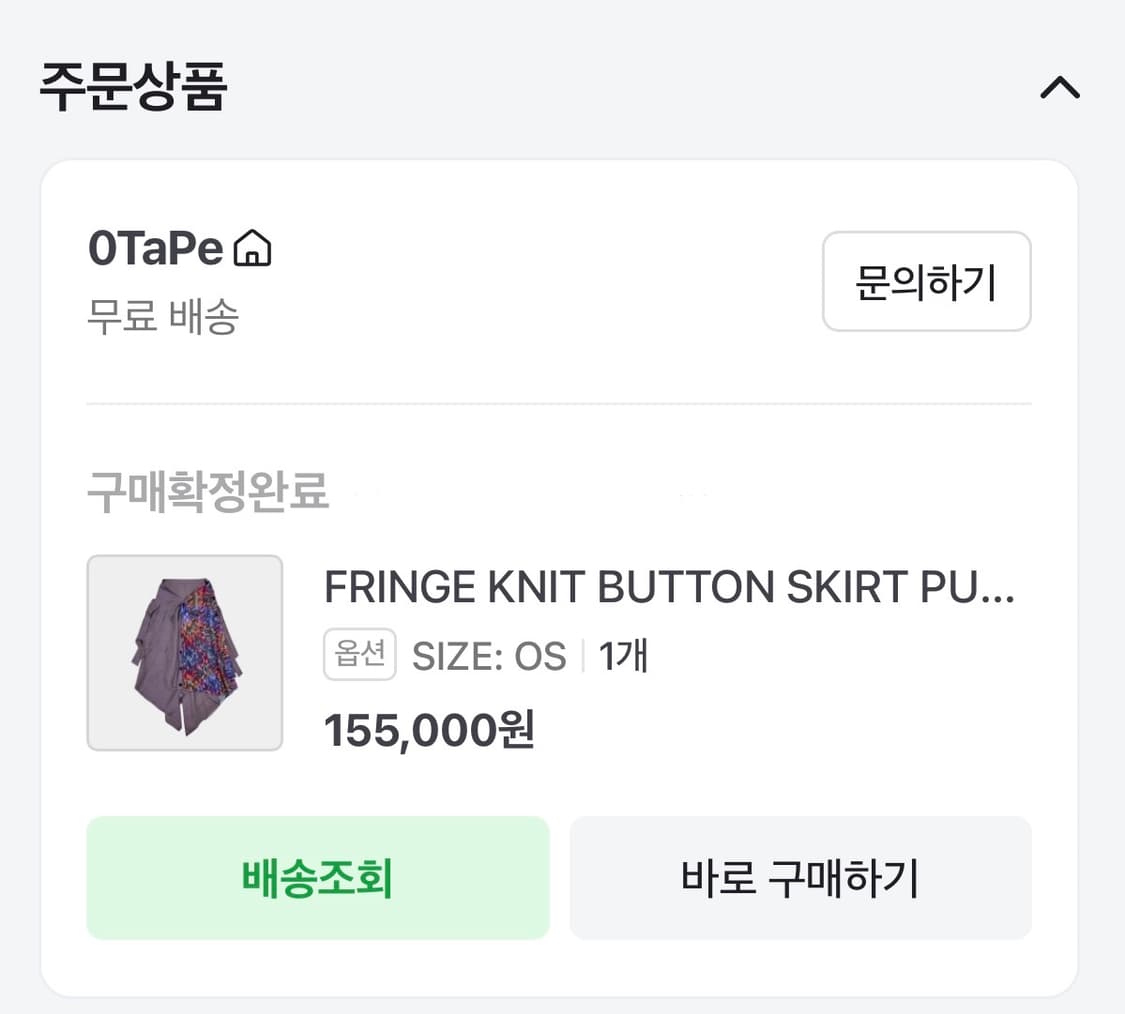Click the truncated ellipsis of the product title
This screenshot has height=1014, width=1125.
tap(997, 590)
